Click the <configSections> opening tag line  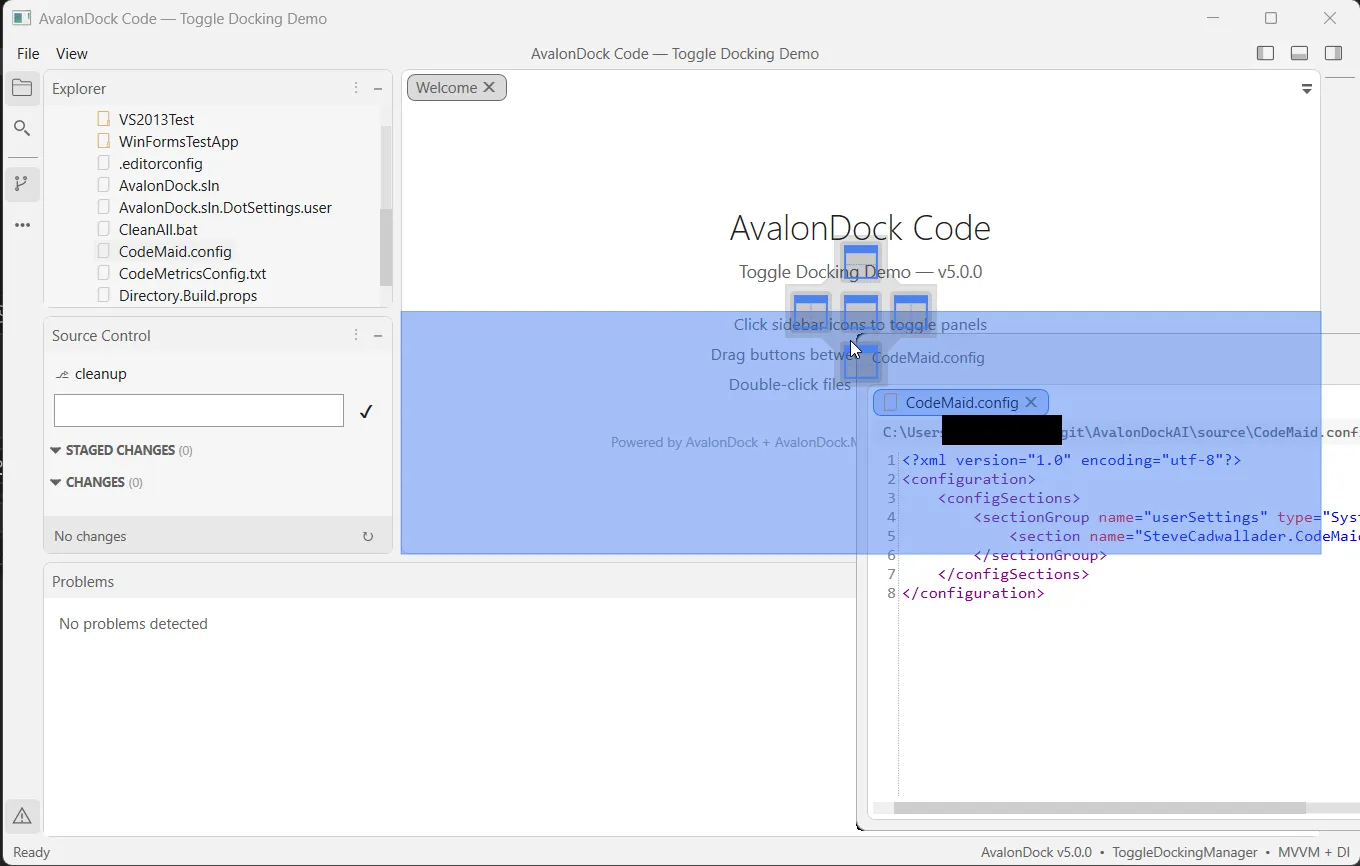point(1009,498)
